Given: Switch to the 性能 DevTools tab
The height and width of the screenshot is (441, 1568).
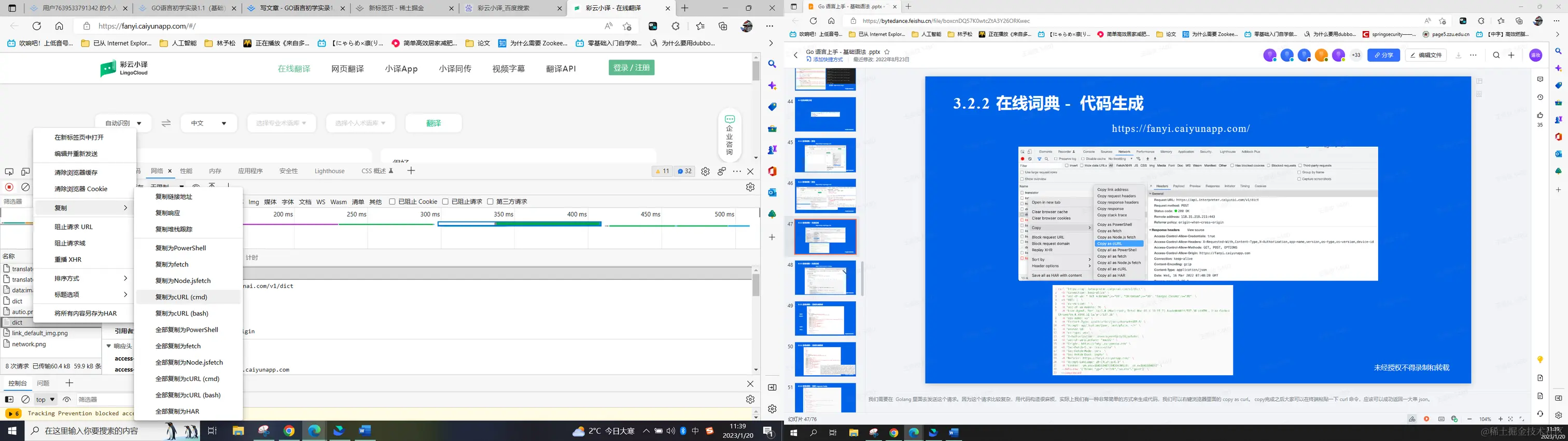Looking at the screenshot, I should [186, 172].
